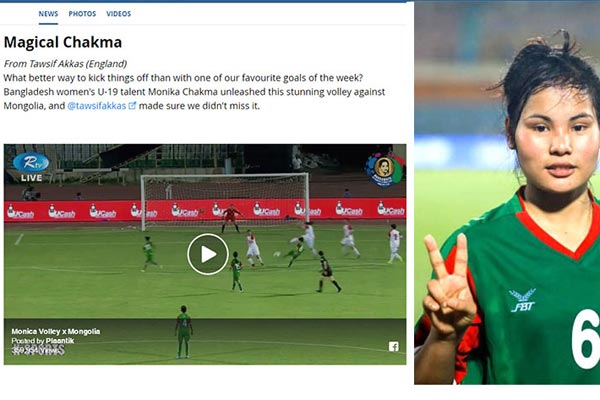This screenshot has height=400, width=600.
Task: Click the FBT logo on the jersey
Action: [x=522, y=300]
